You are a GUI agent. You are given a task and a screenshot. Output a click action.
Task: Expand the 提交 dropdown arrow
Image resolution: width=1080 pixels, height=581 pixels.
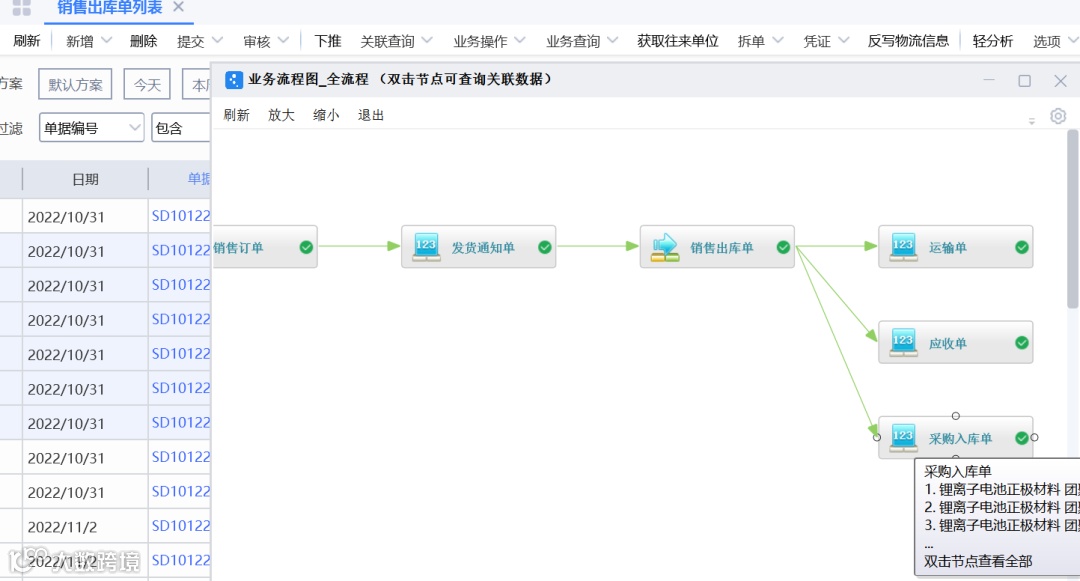pyautogui.click(x=218, y=41)
